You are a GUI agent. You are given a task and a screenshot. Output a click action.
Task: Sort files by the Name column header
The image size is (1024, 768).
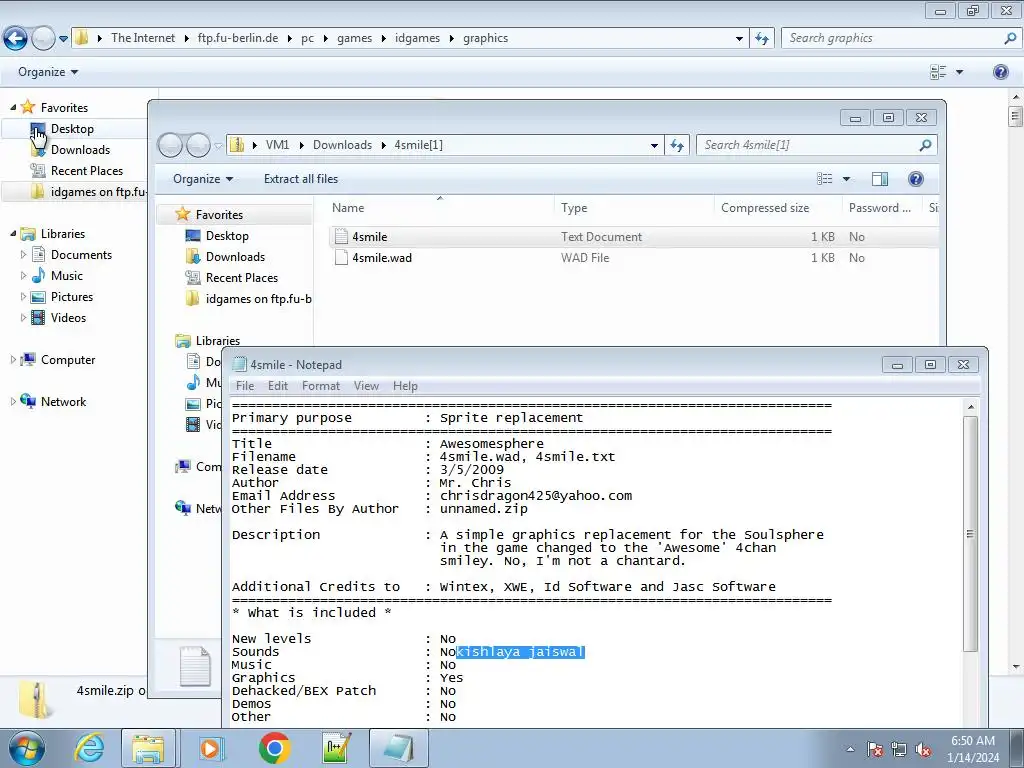click(440, 208)
